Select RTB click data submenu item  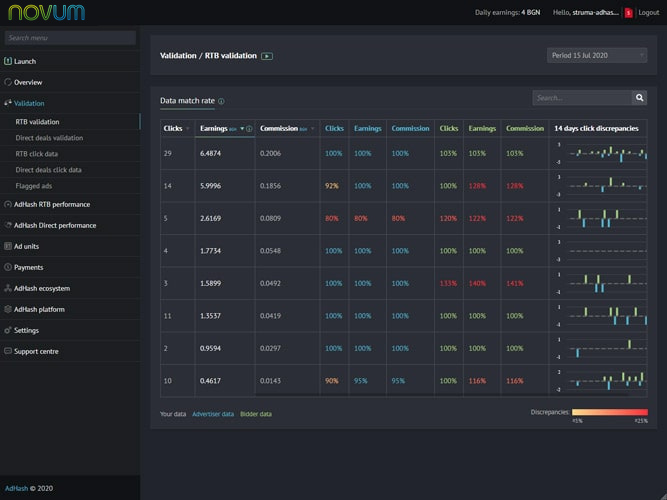(x=37, y=154)
